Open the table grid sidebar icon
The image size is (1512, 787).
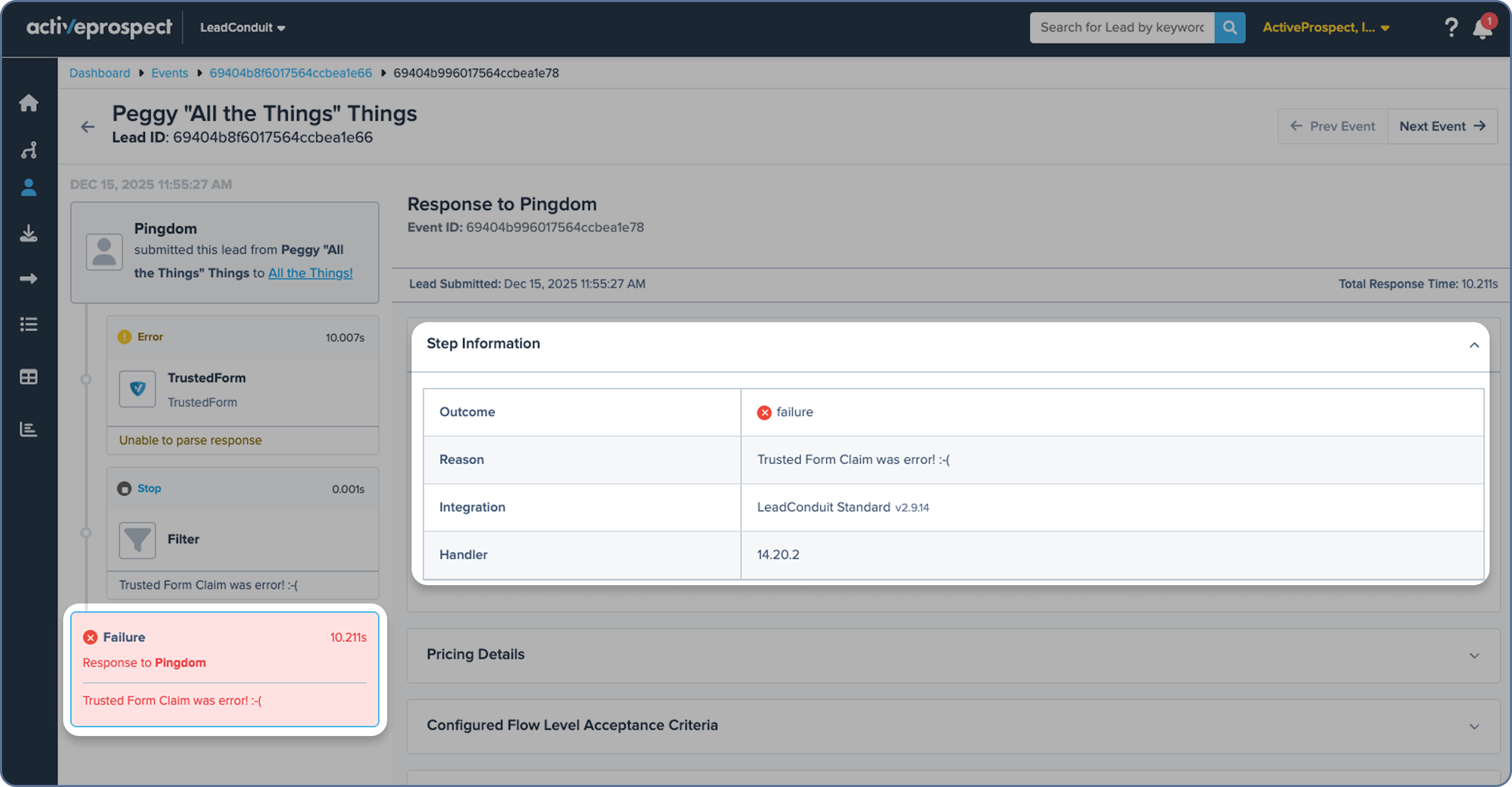28,377
